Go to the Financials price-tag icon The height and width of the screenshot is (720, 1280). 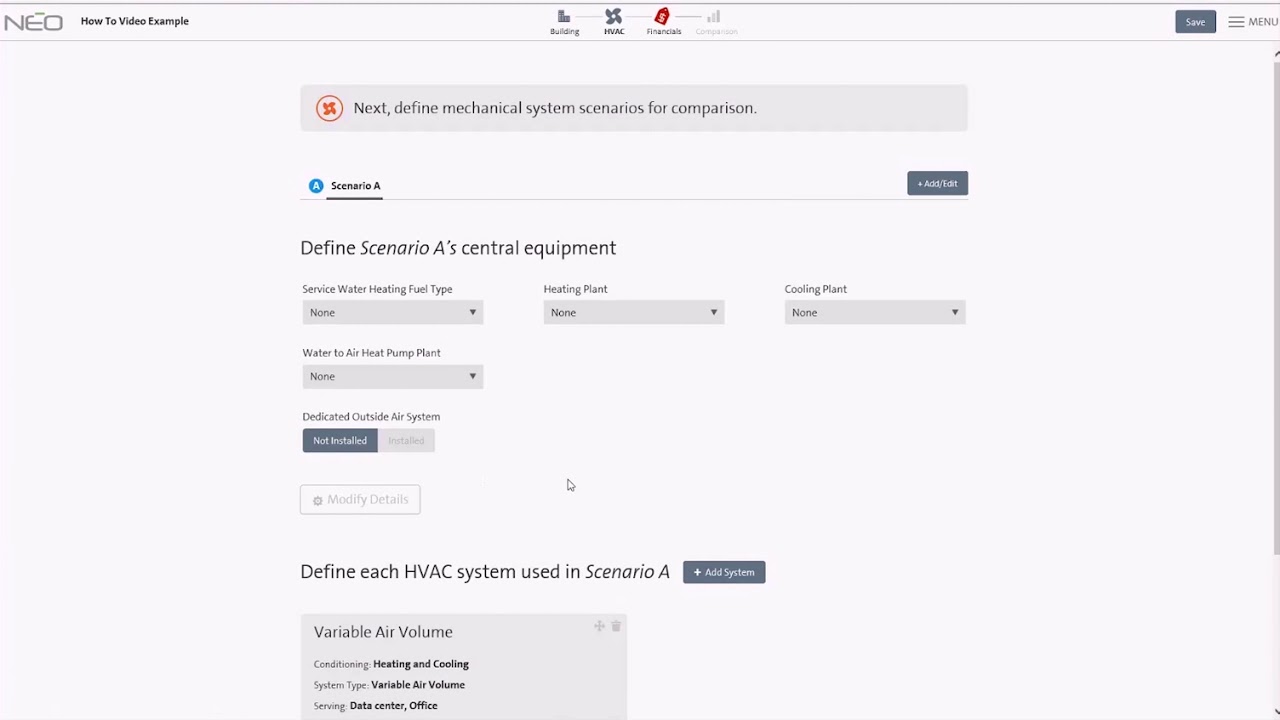point(662,16)
